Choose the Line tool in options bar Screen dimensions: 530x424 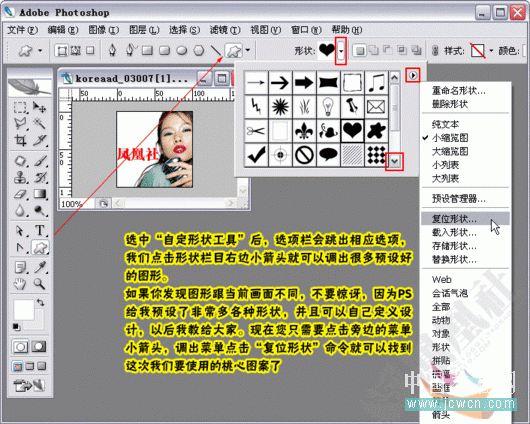click(216, 51)
